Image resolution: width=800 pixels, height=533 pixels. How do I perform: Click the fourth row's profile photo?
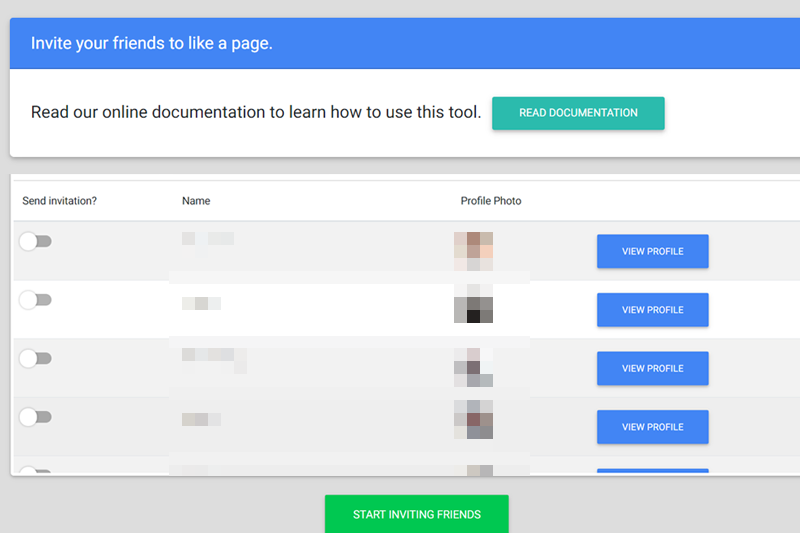pos(473,419)
